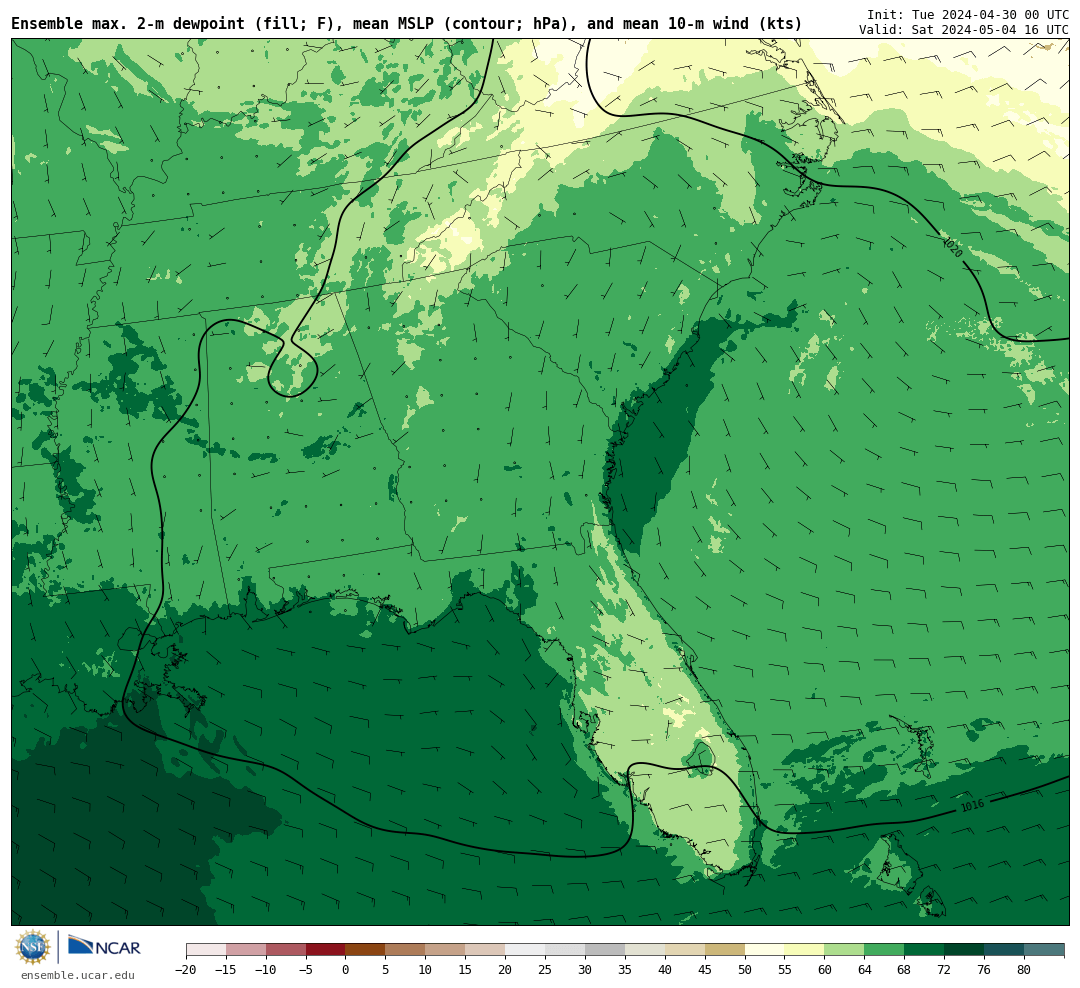Pick the -10 to -5 rose legend swatch
The image size is (1080, 988).
coord(286,950)
